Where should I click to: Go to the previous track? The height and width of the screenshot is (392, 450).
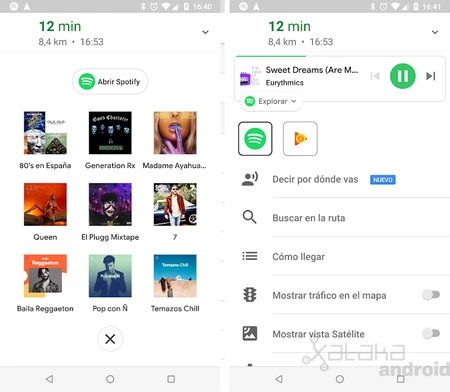[x=375, y=76]
